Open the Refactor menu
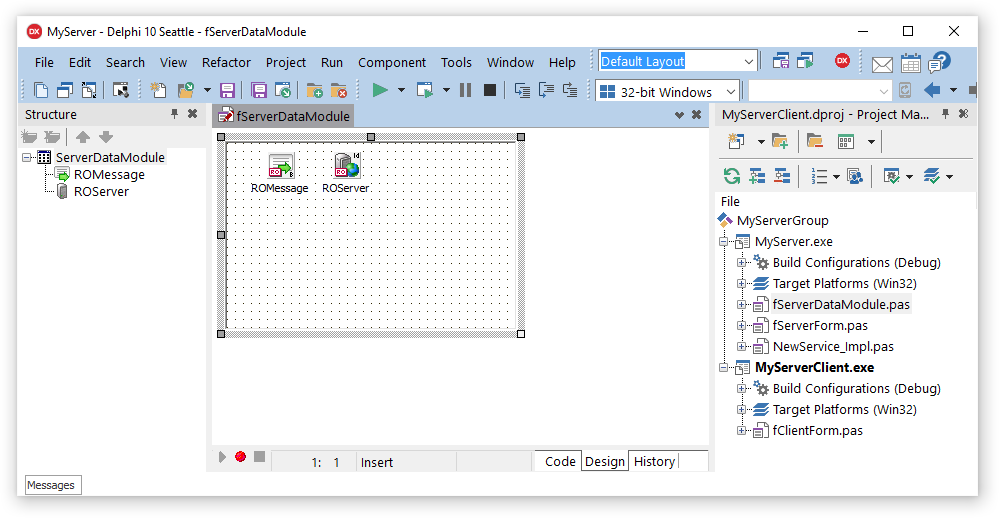Screen dimensions: 999x518 (x=226, y=62)
